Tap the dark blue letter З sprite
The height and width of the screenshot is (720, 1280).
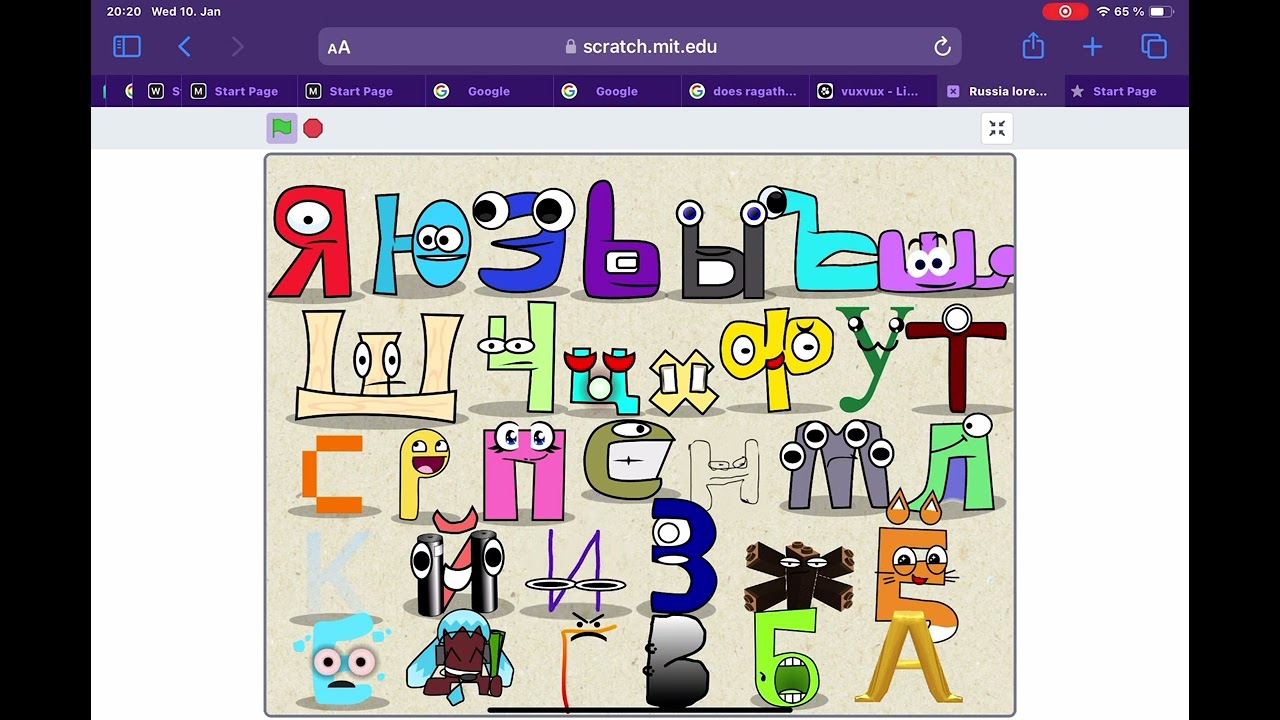(683, 556)
